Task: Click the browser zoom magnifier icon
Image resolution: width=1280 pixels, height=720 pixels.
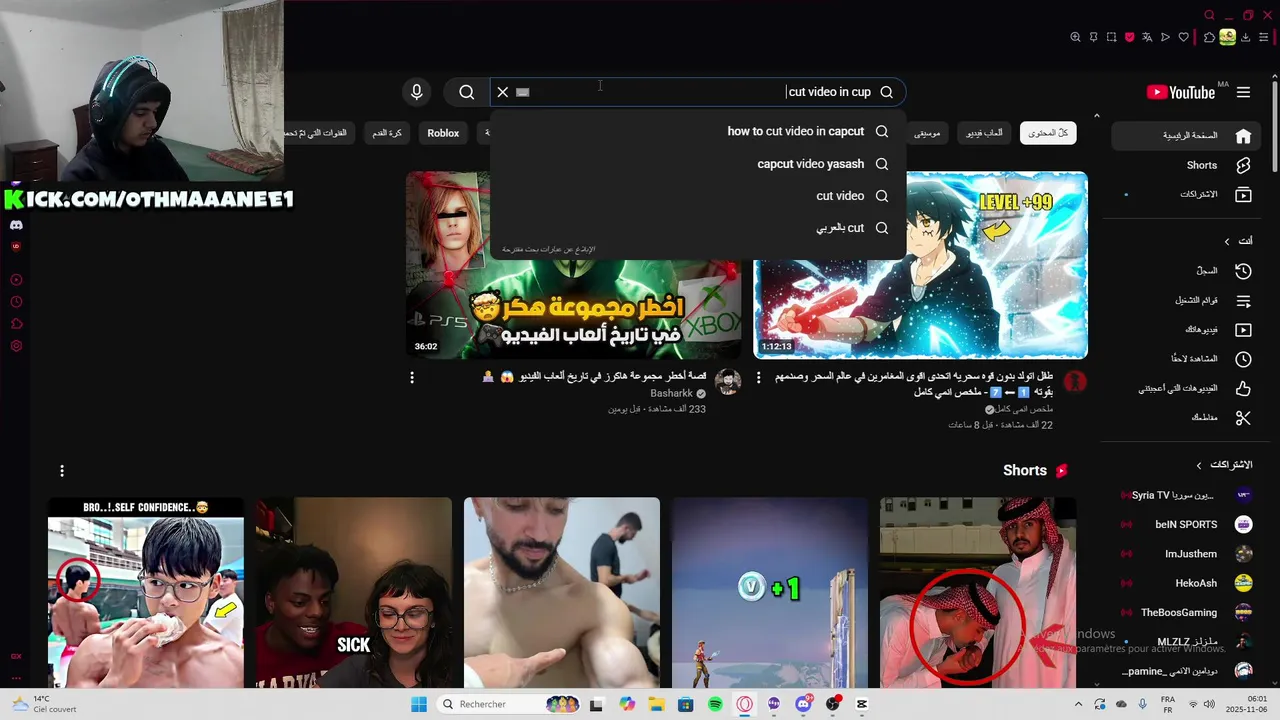Action: pos(1075,37)
